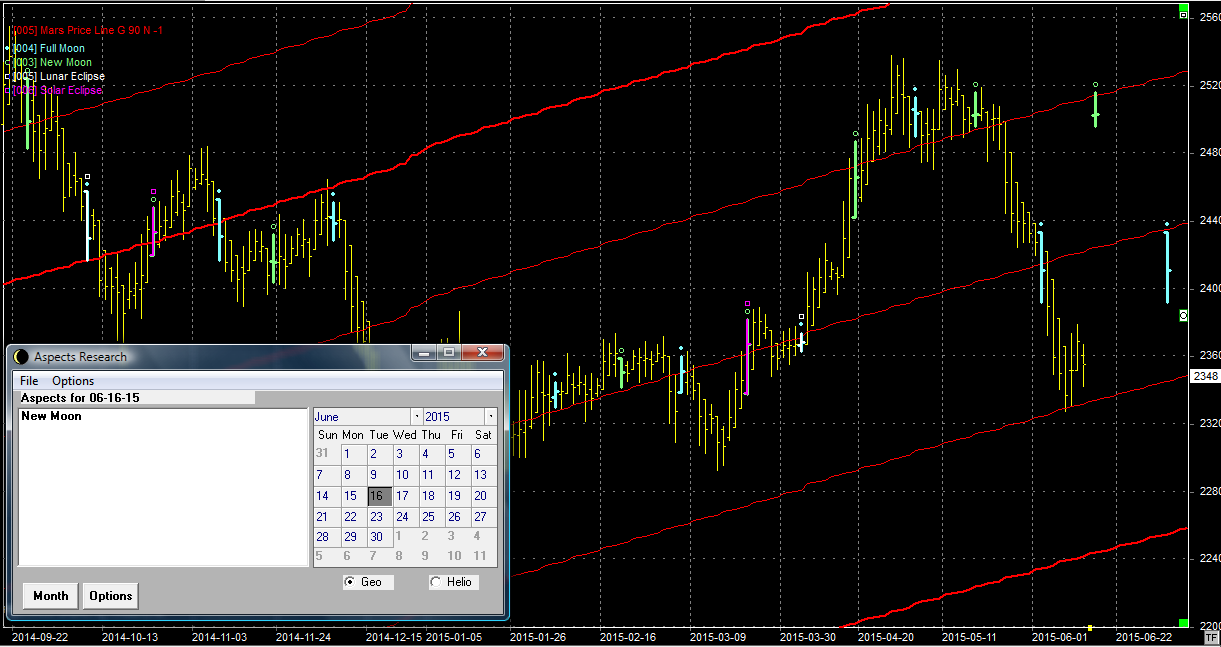Close the Aspects Research window
Viewport: 1221px width, 647px height.
482,352
